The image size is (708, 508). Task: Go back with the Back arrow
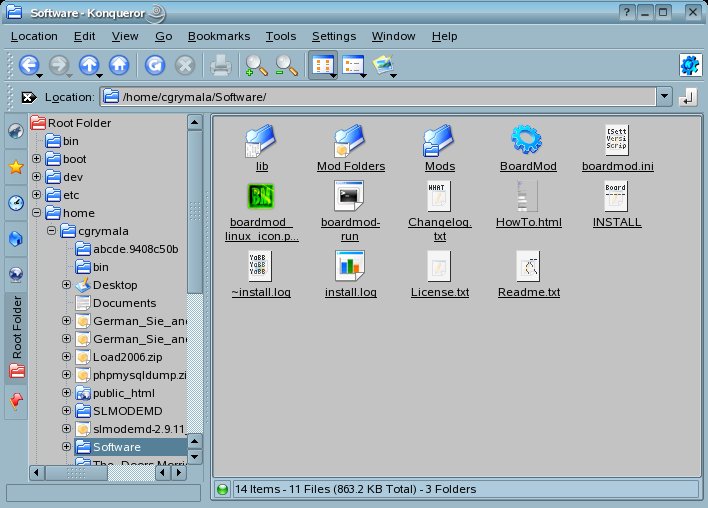[28, 65]
